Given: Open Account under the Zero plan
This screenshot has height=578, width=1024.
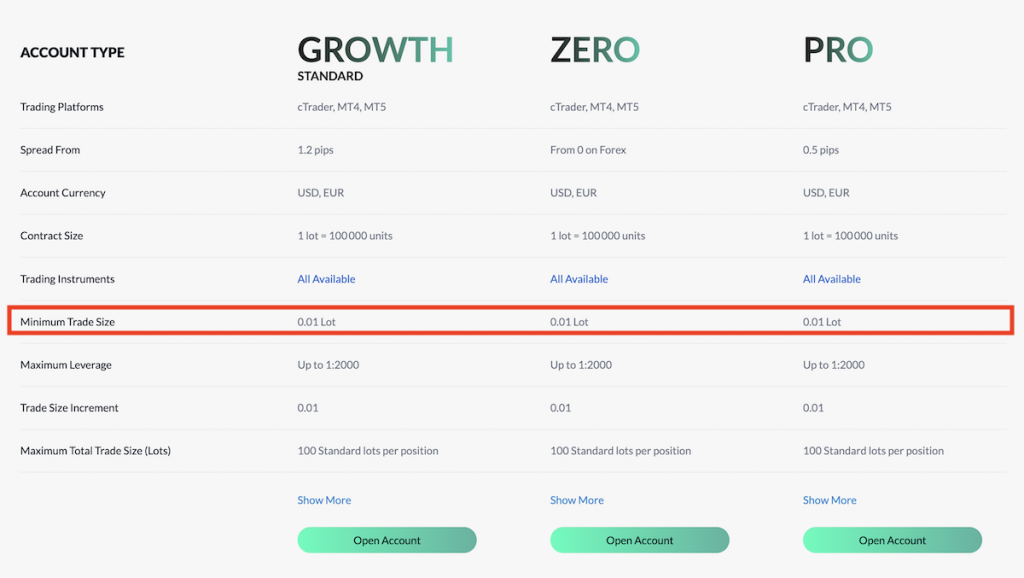Looking at the screenshot, I should (639, 540).
